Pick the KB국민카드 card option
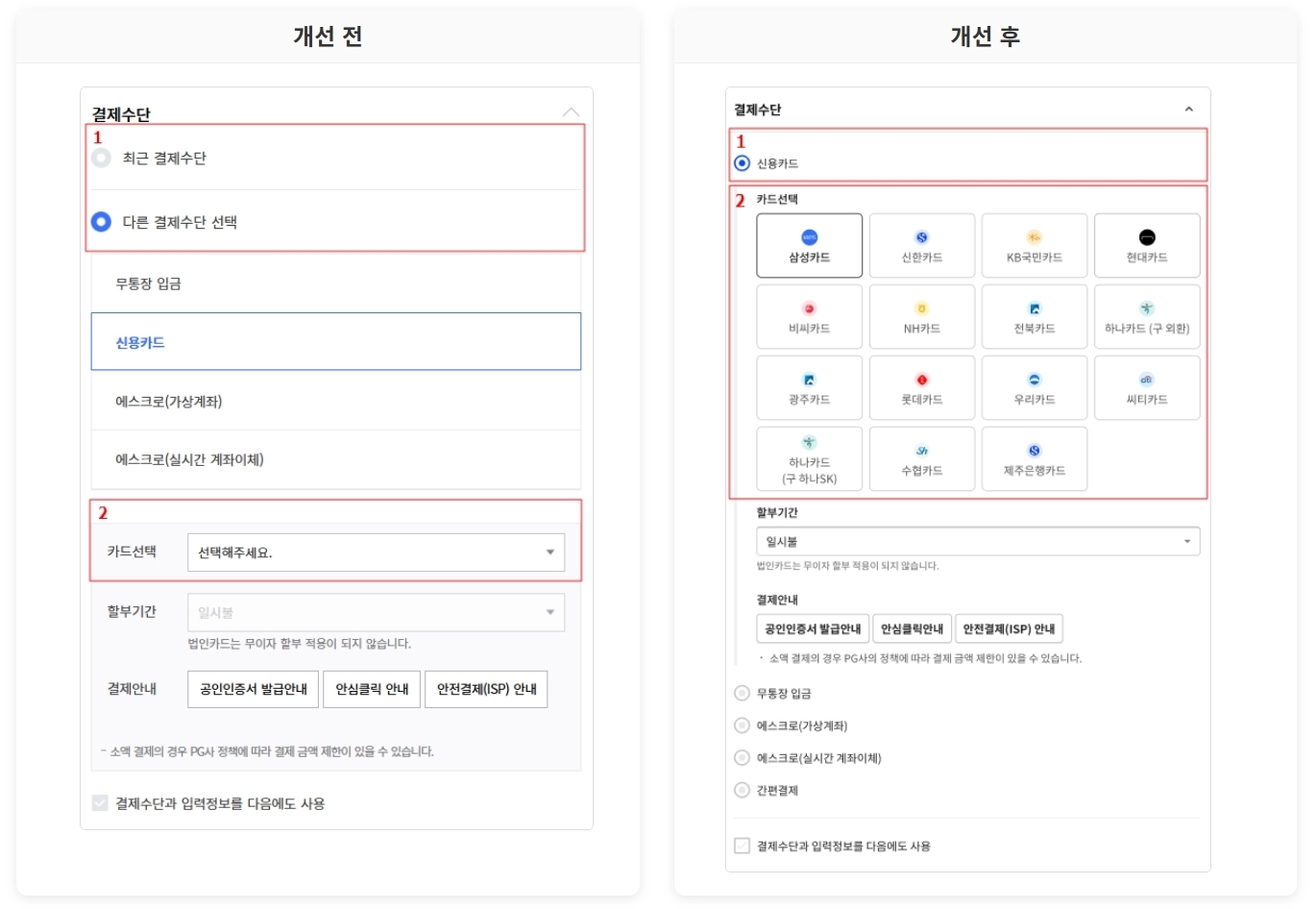The width and height of the screenshot is (1316, 909). [x=1034, y=246]
